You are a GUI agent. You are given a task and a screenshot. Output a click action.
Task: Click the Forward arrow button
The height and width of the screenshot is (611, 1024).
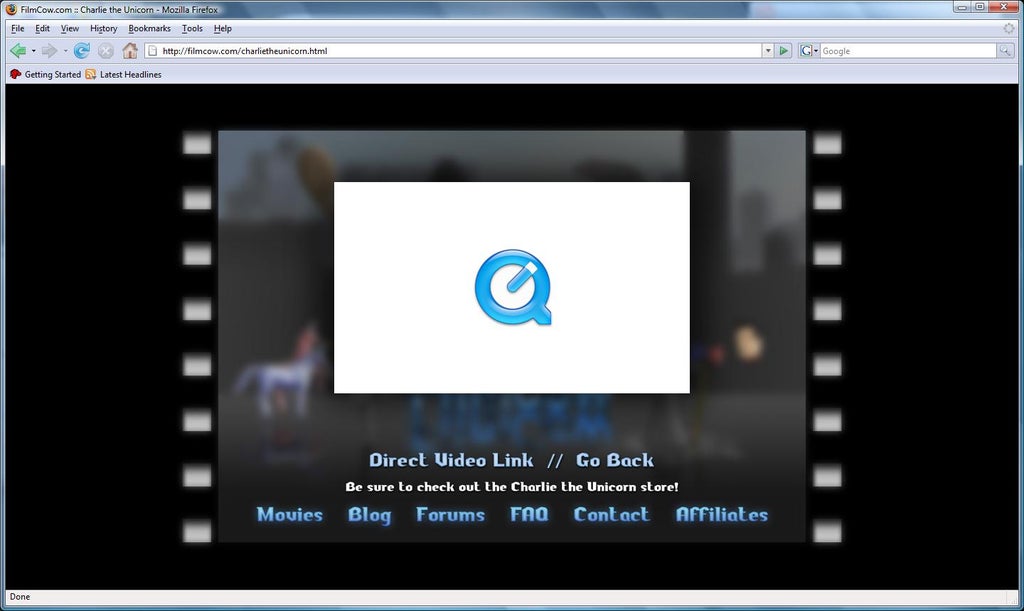pos(49,50)
